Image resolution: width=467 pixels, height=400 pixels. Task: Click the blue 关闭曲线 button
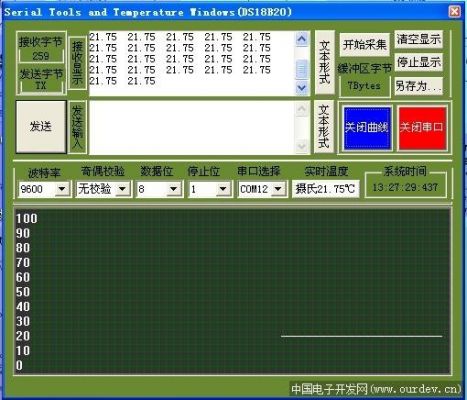pos(367,127)
